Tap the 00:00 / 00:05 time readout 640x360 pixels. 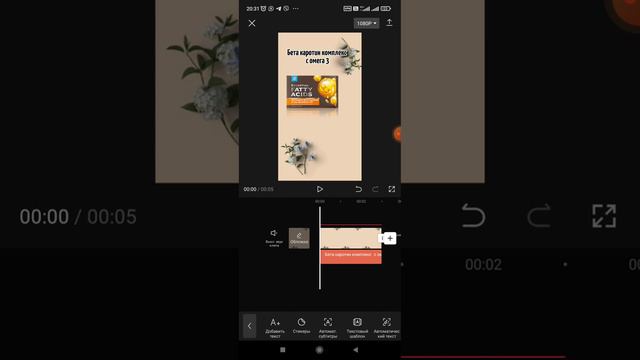pos(258,189)
